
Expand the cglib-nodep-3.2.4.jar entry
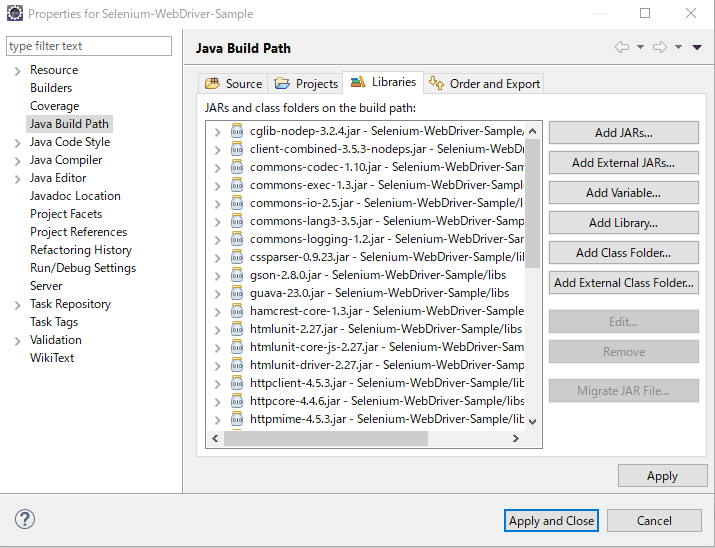(x=218, y=132)
